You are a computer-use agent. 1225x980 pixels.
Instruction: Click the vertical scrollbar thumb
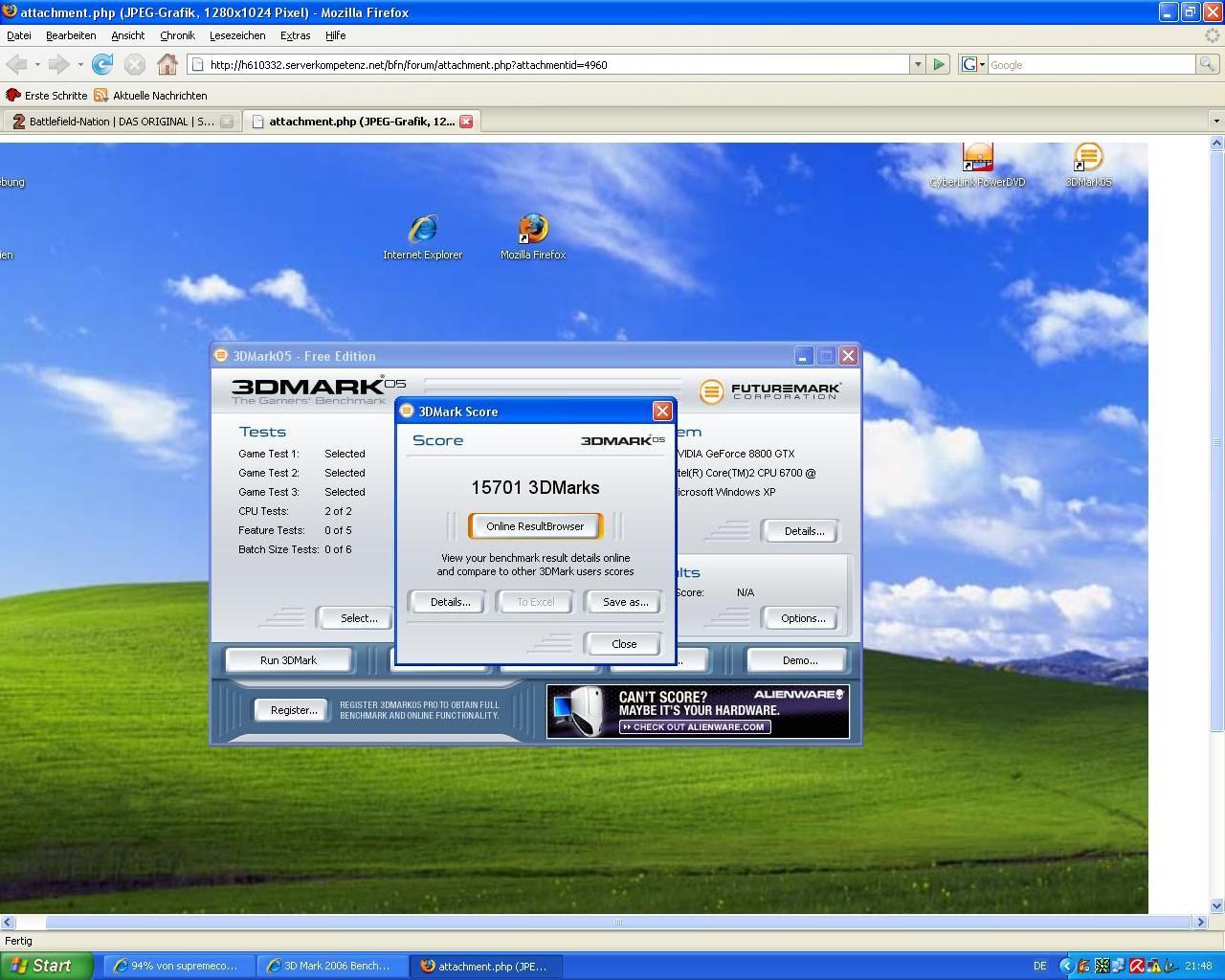[1216, 440]
